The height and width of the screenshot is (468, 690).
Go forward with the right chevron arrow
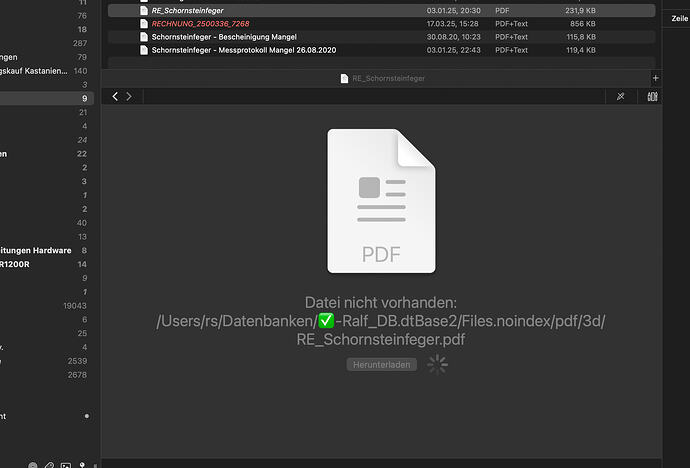(x=129, y=96)
